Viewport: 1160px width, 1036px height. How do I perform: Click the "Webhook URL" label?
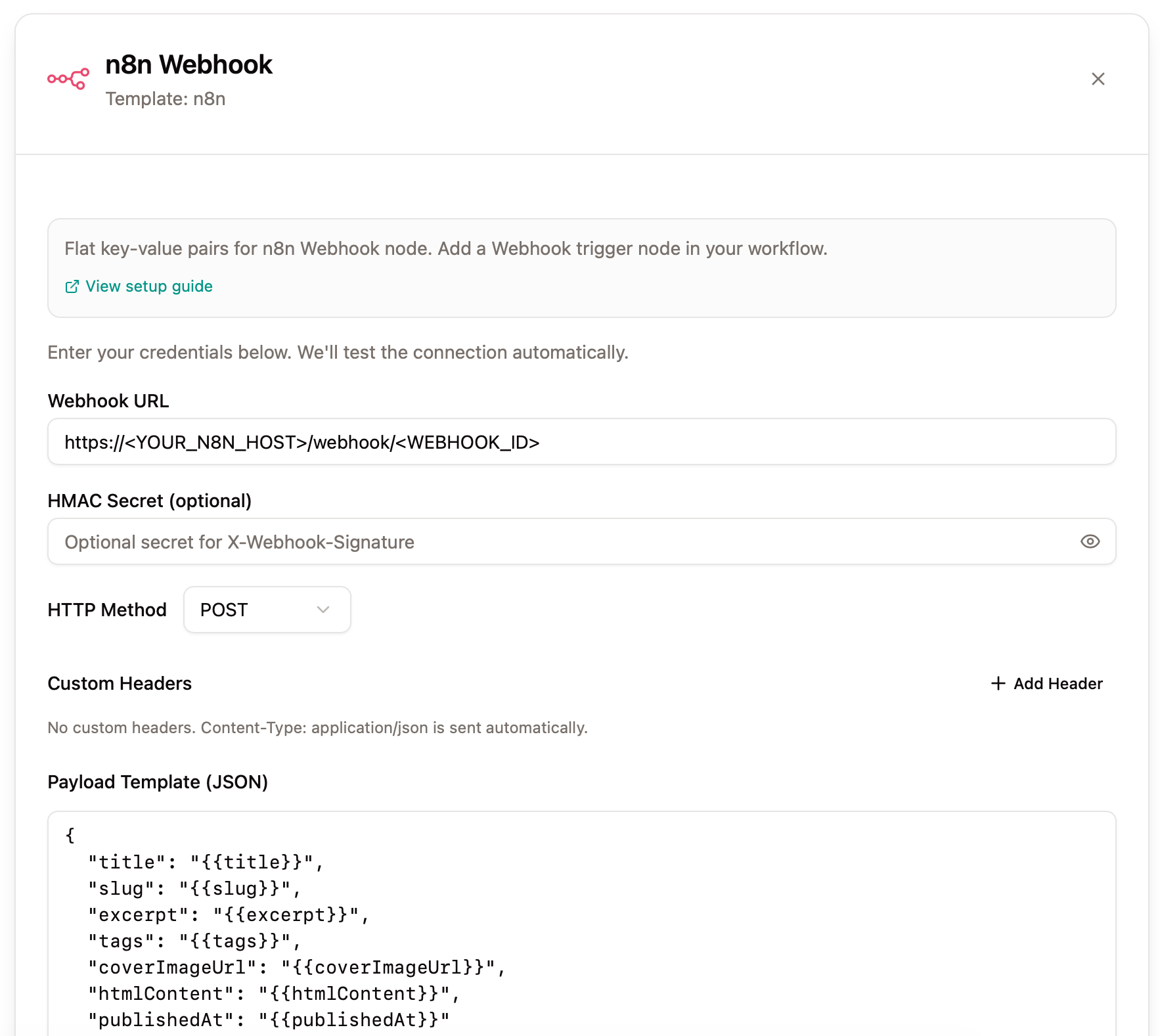pyautogui.click(x=108, y=401)
